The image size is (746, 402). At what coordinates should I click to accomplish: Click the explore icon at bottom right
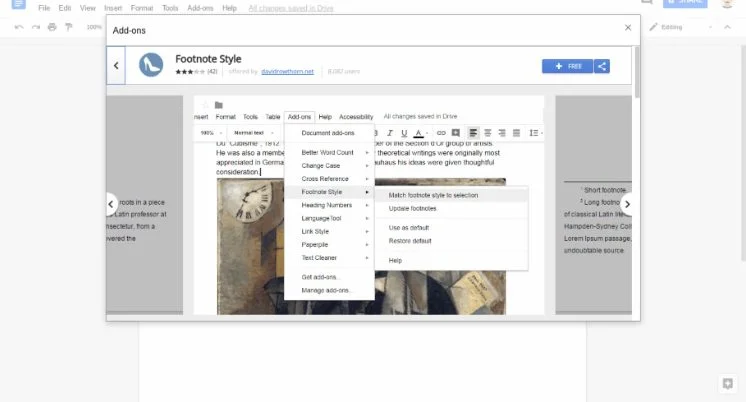[x=727, y=383]
